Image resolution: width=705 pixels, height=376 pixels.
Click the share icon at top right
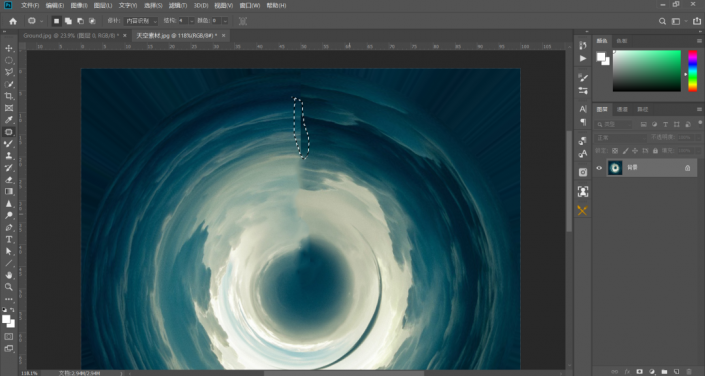point(697,21)
